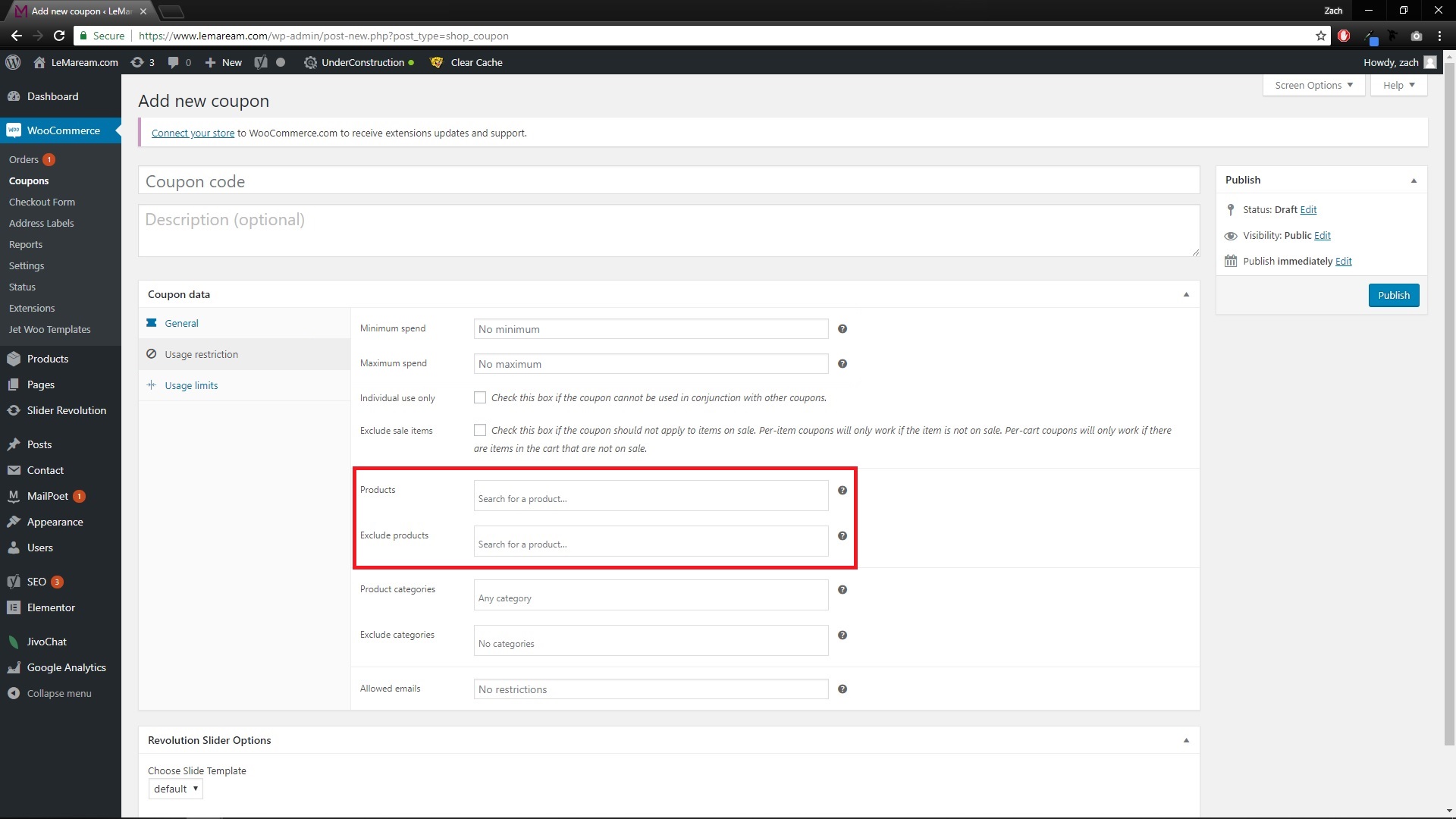This screenshot has width=1456, height=819.
Task: Focus the Minimum spend input
Action: 651,329
